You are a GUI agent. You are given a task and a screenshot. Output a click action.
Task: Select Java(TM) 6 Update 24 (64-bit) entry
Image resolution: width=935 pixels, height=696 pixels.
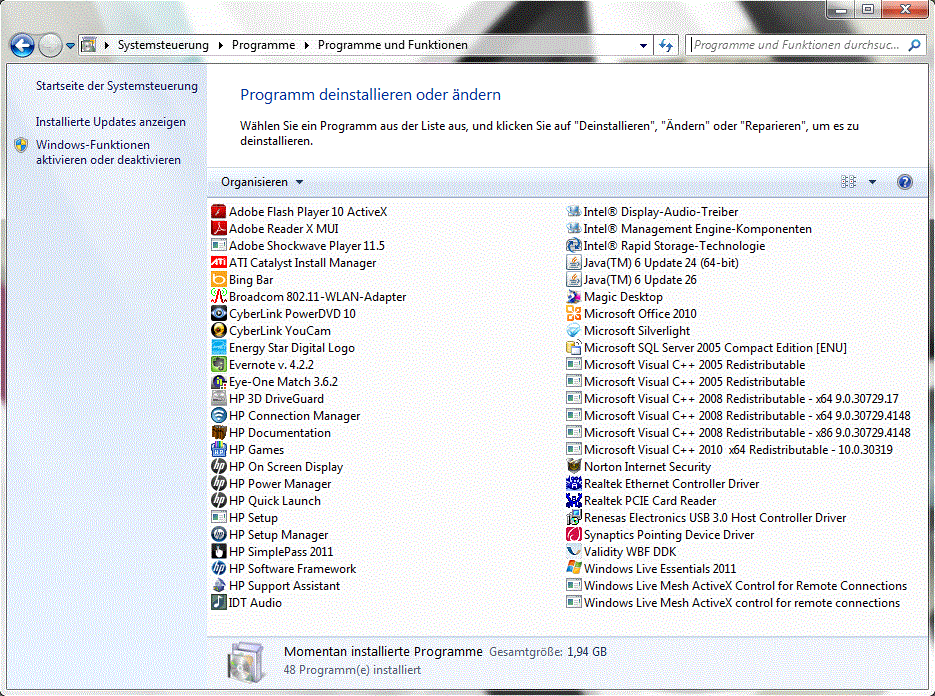click(x=652, y=262)
